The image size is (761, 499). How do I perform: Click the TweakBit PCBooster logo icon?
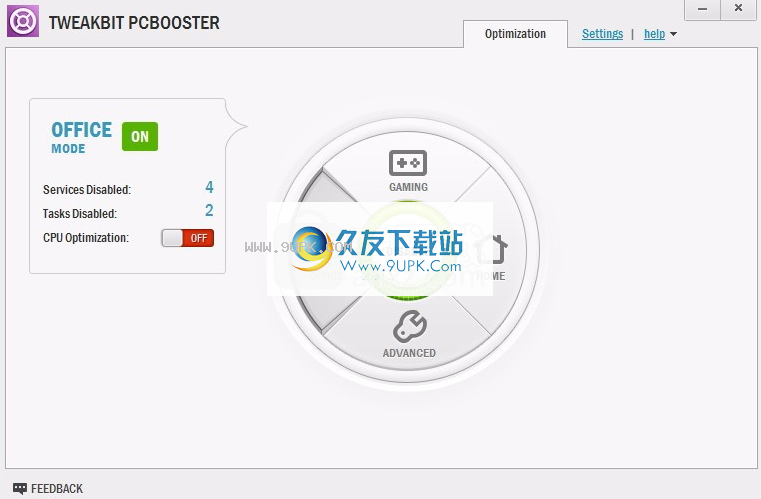(23, 21)
